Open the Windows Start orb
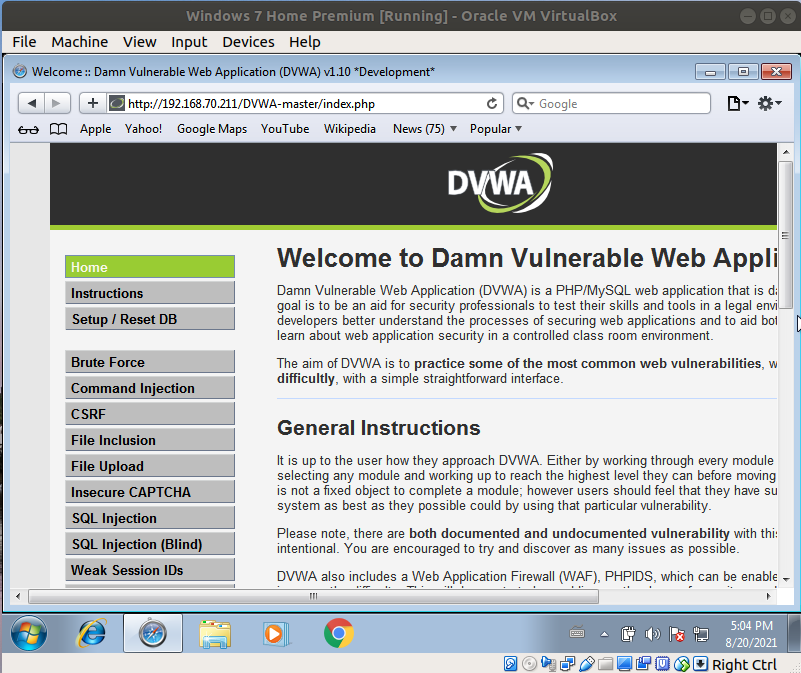This screenshot has height=673, width=801. click(29, 634)
